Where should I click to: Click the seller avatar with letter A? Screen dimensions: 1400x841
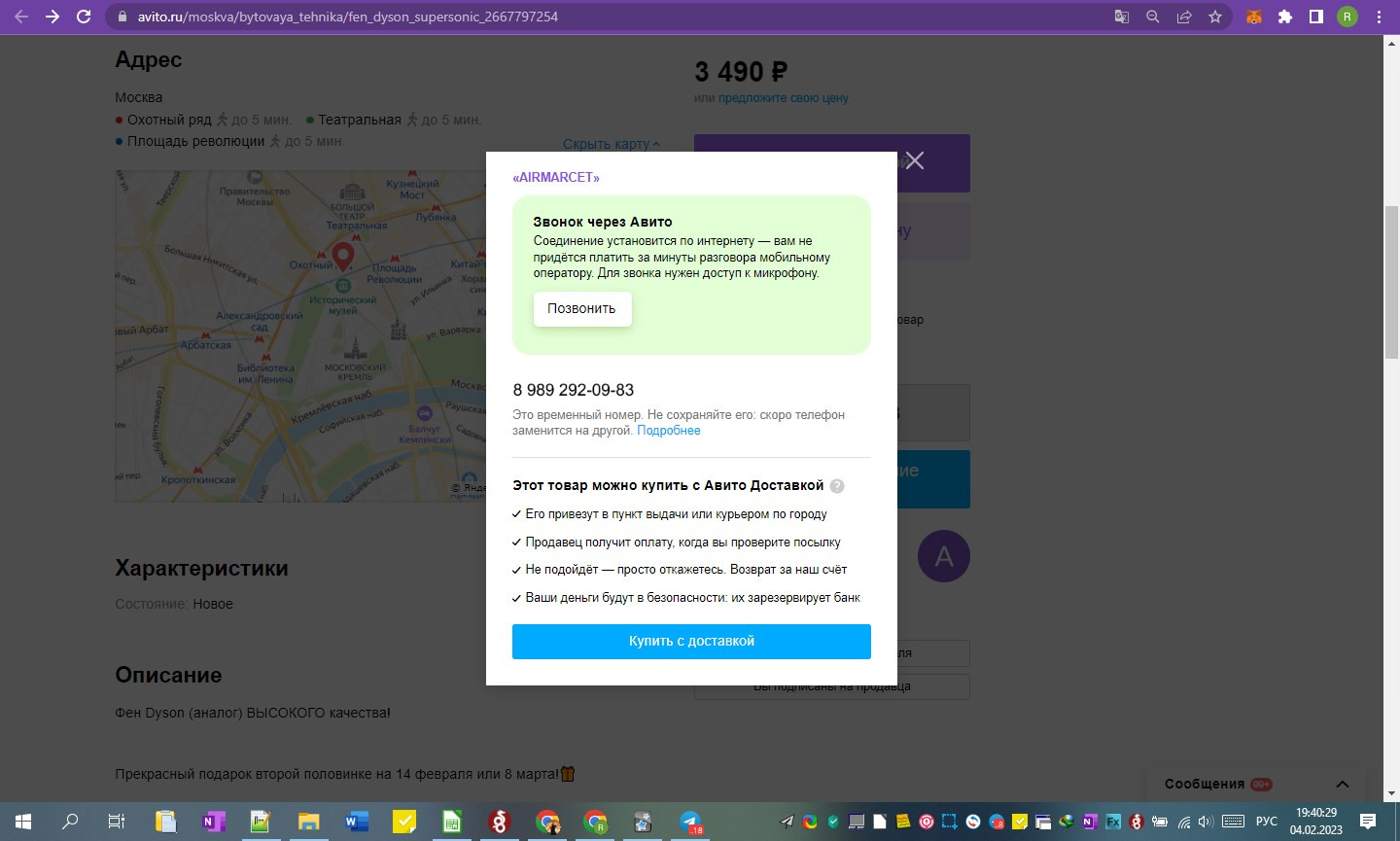click(944, 556)
